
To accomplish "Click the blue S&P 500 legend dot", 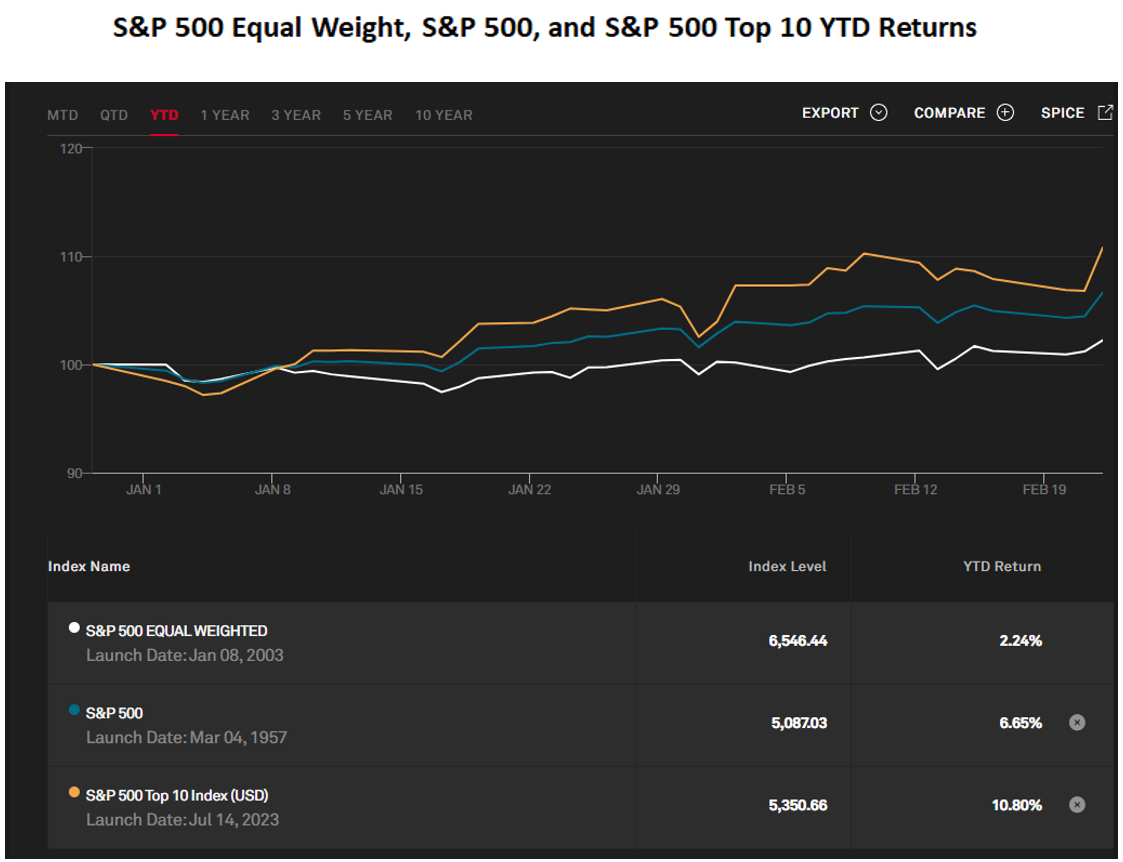I will (x=74, y=711).
